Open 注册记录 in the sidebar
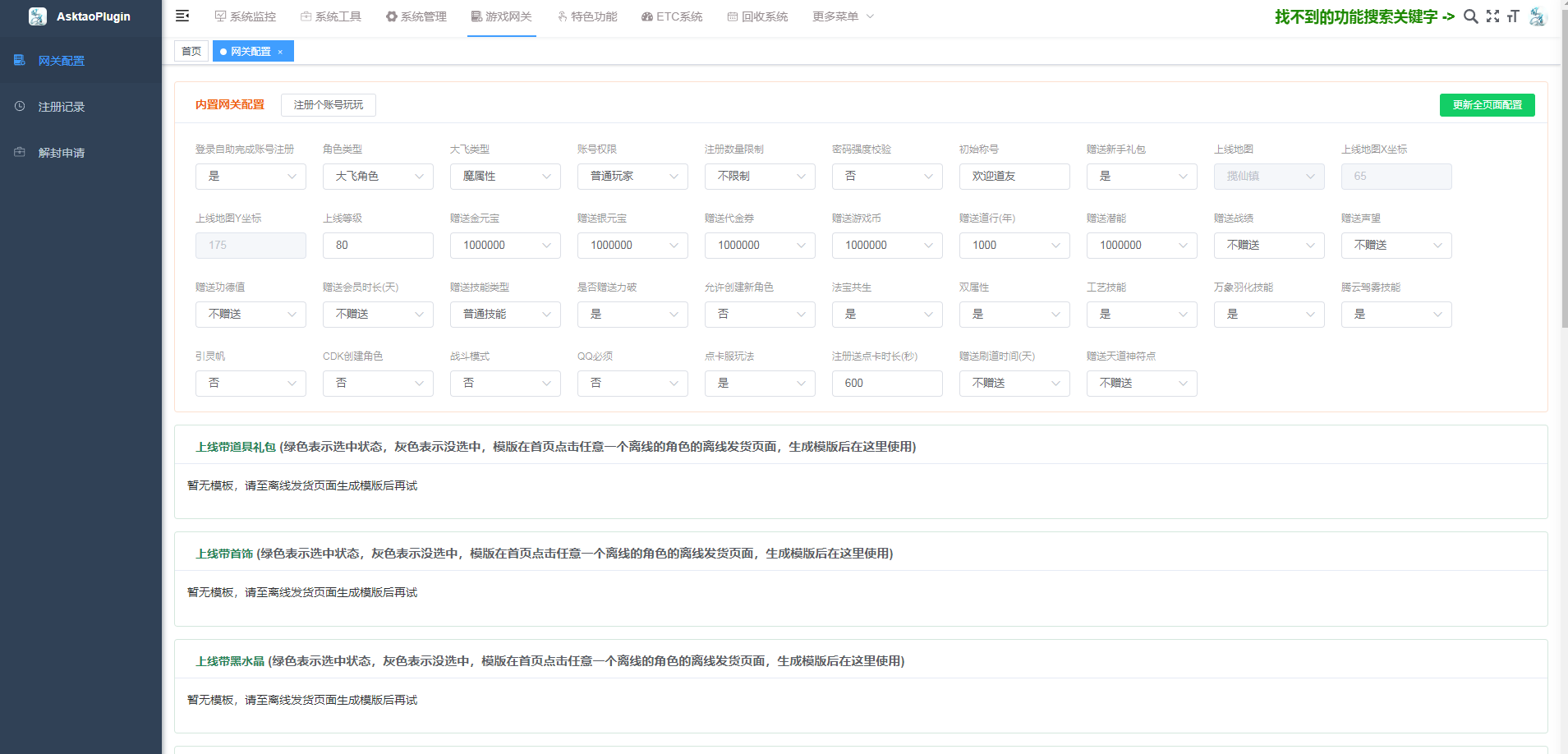The image size is (1568, 754). pos(62,107)
